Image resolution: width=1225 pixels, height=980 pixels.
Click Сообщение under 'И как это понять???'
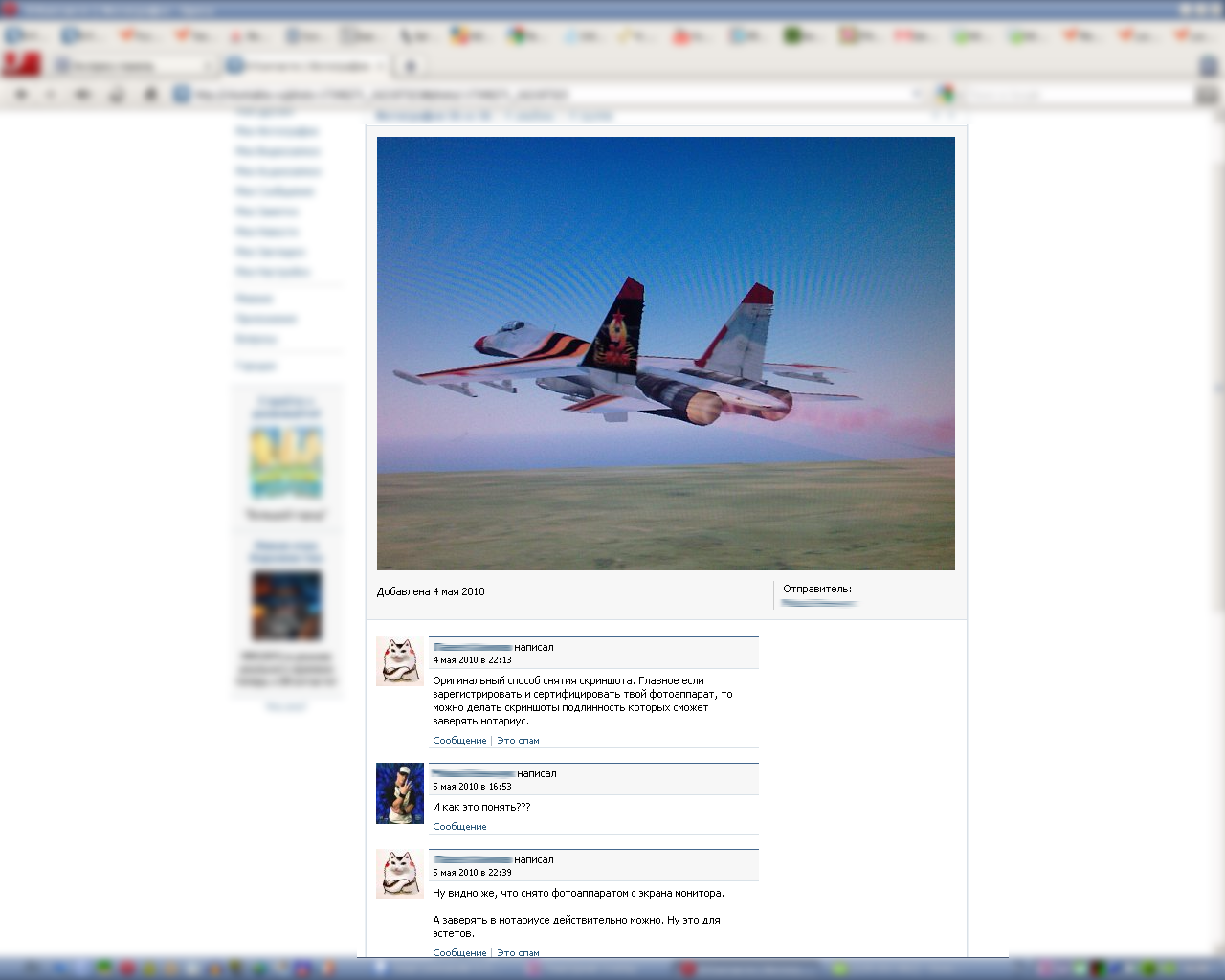[x=459, y=827]
